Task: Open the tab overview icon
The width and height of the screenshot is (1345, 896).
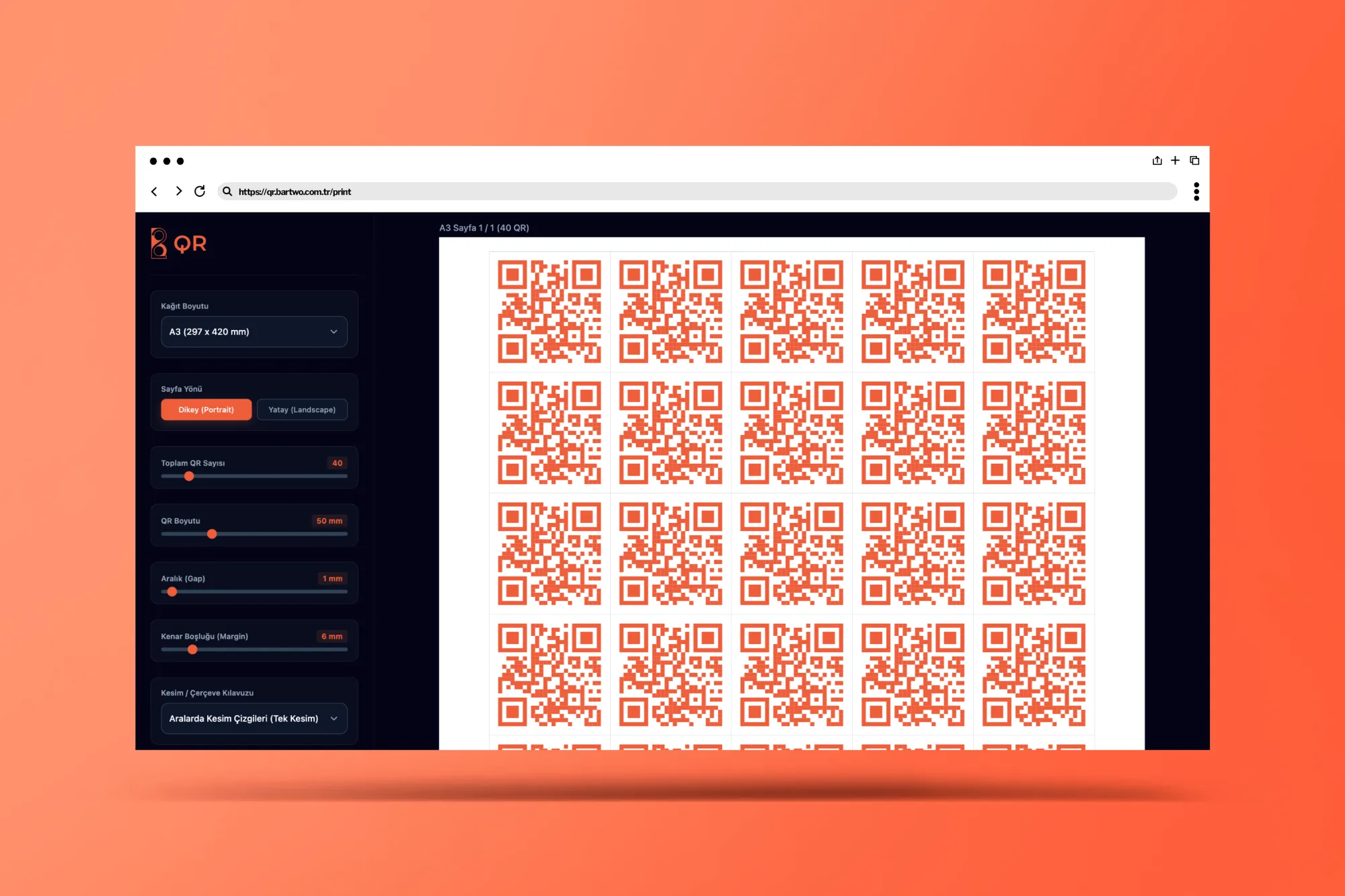Action: pos(1194,161)
